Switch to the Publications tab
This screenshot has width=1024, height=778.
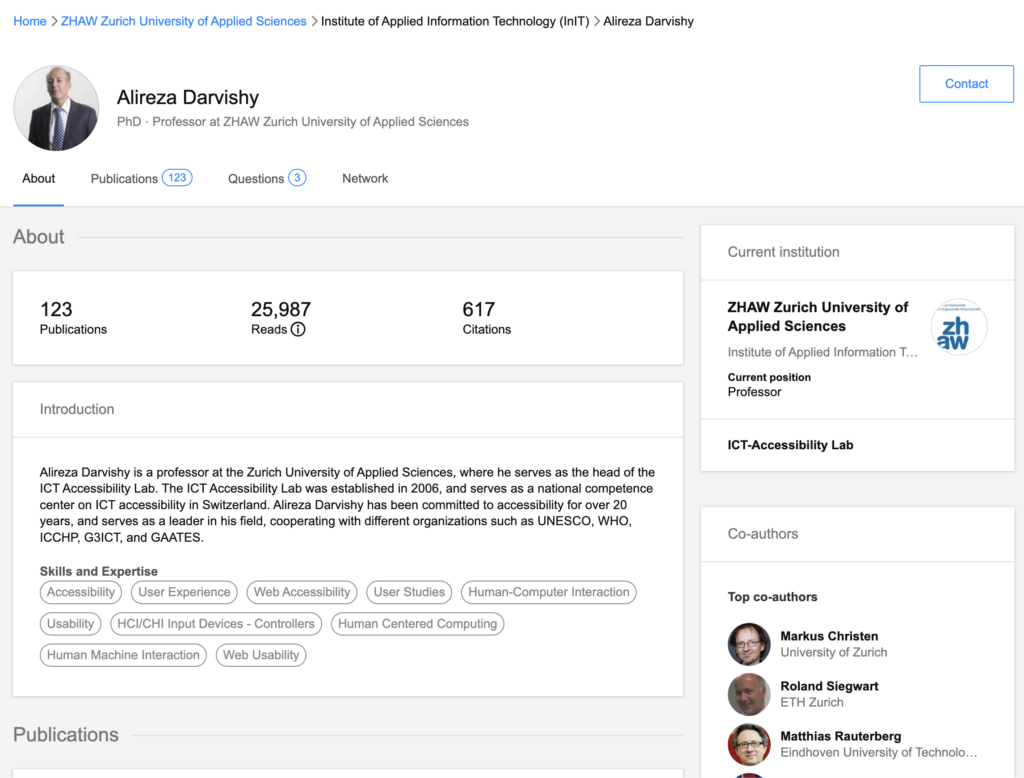tap(141, 178)
